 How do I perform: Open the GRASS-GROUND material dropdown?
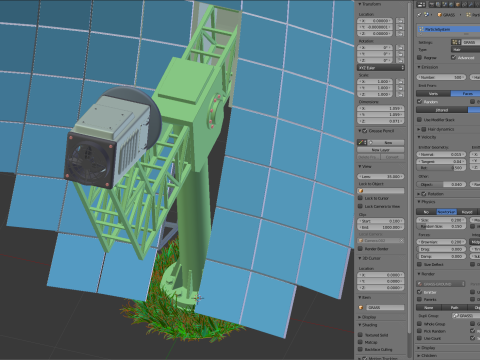(441, 284)
